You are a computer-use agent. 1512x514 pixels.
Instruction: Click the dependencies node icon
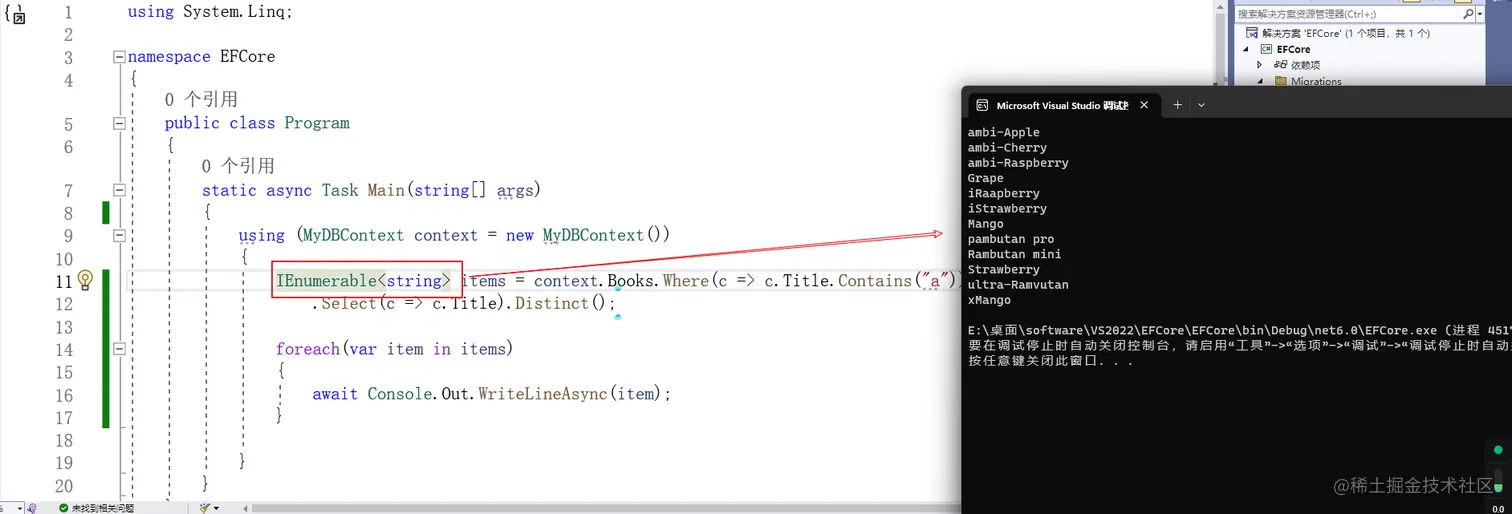pos(1280,65)
